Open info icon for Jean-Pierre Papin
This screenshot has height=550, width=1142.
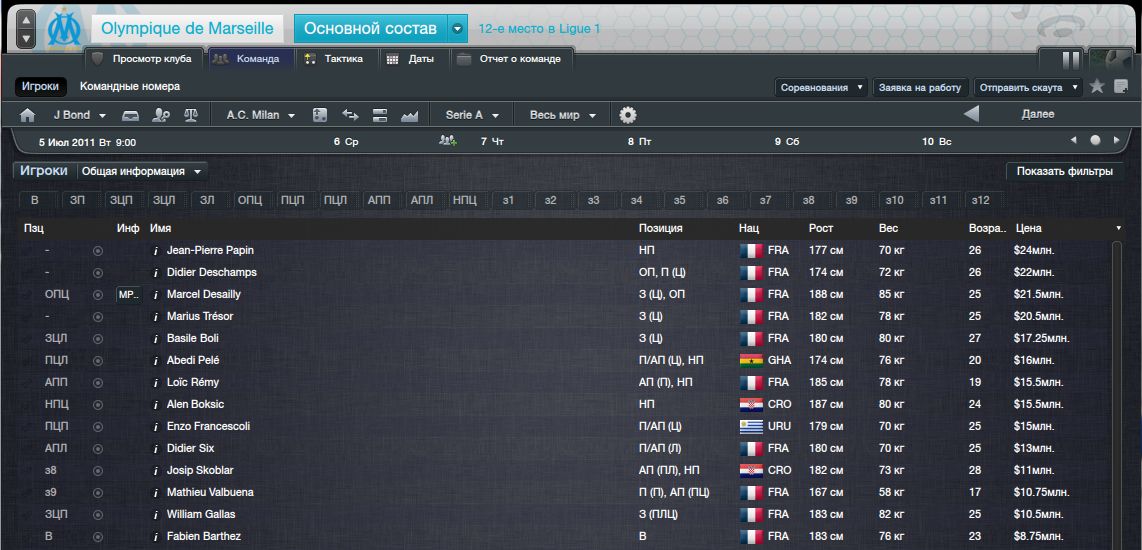tap(154, 251)
